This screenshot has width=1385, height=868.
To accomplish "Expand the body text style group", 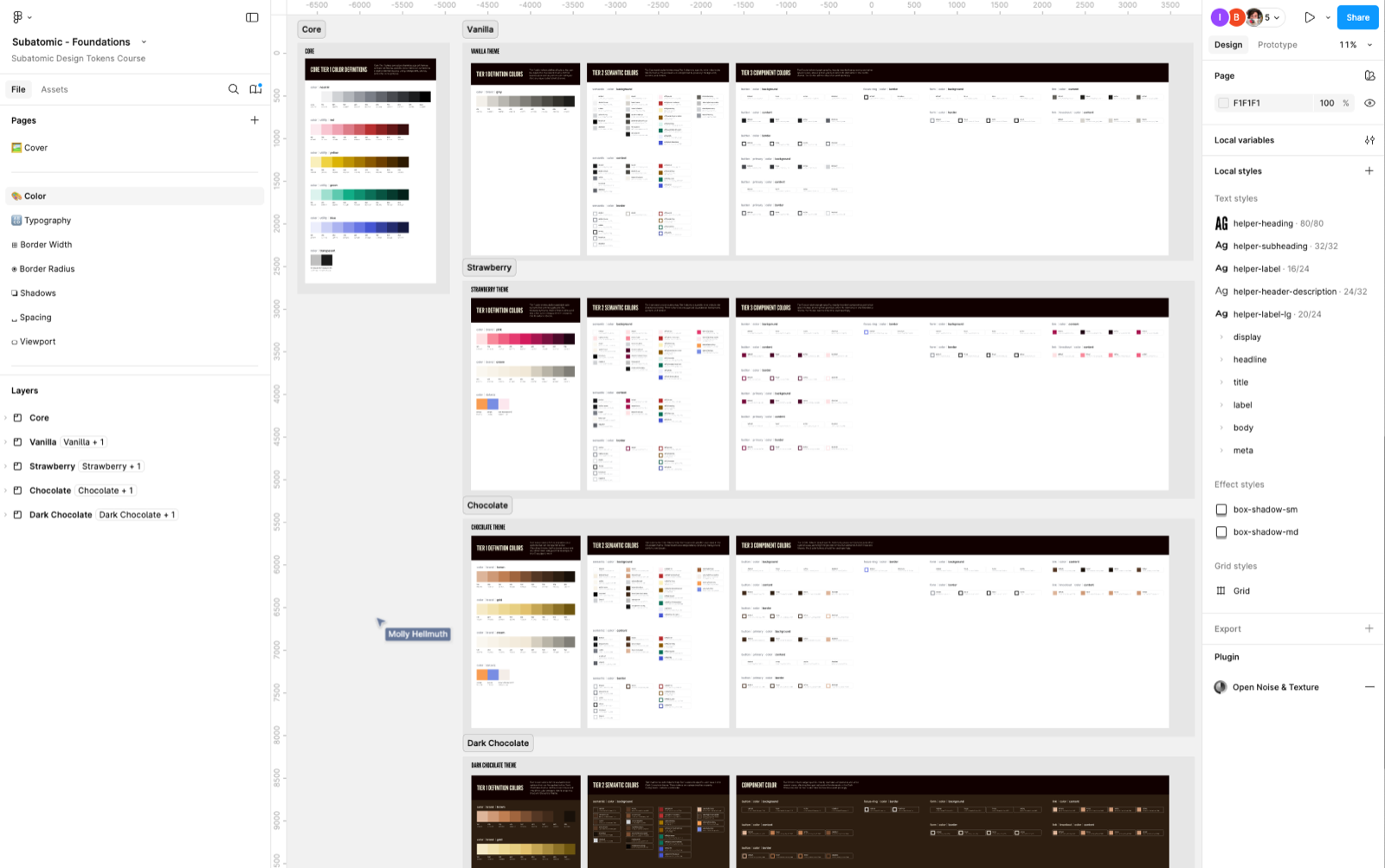I will 1222,428.
